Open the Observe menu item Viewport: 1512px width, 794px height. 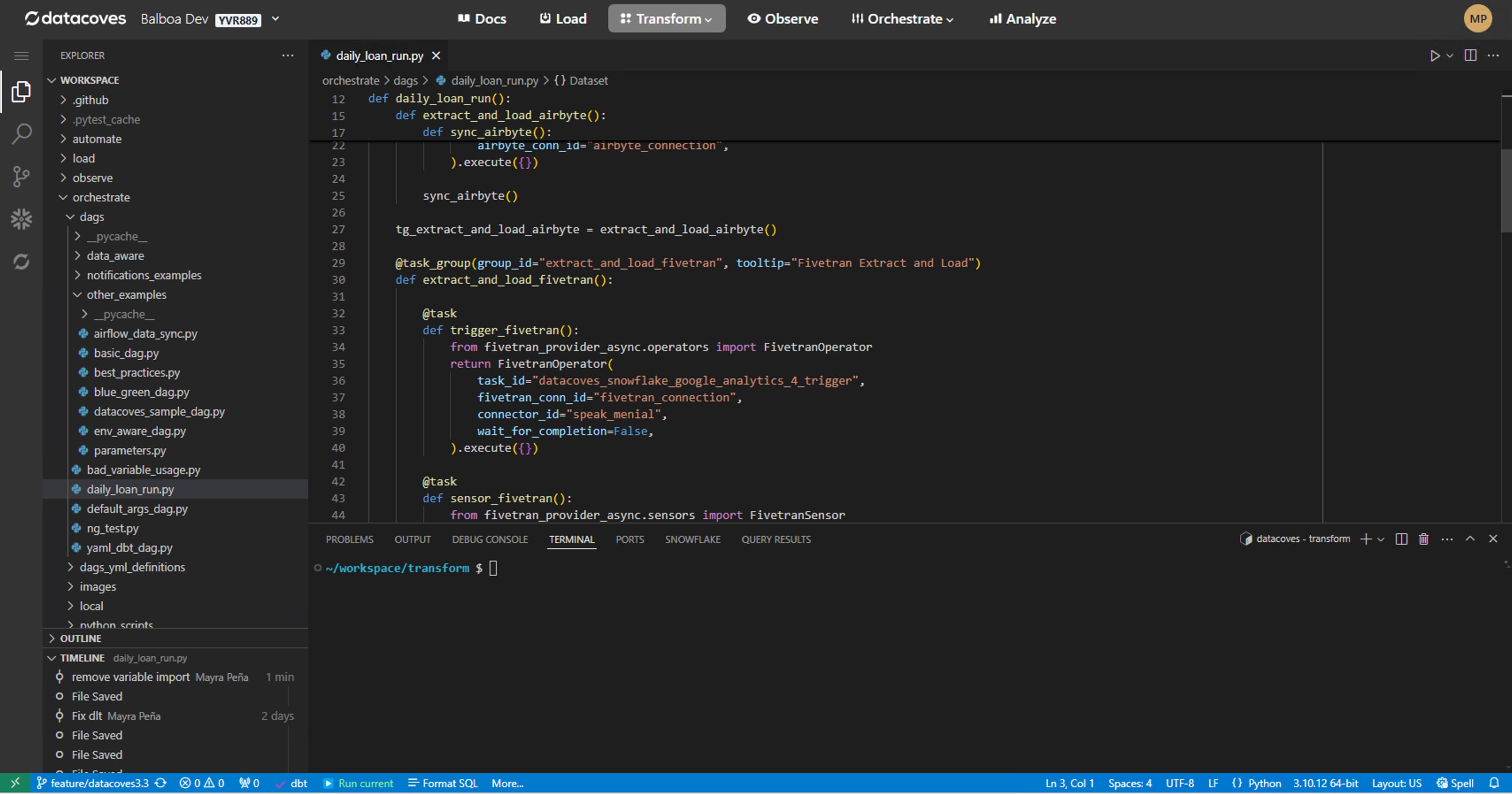click(x=783, y=19)
